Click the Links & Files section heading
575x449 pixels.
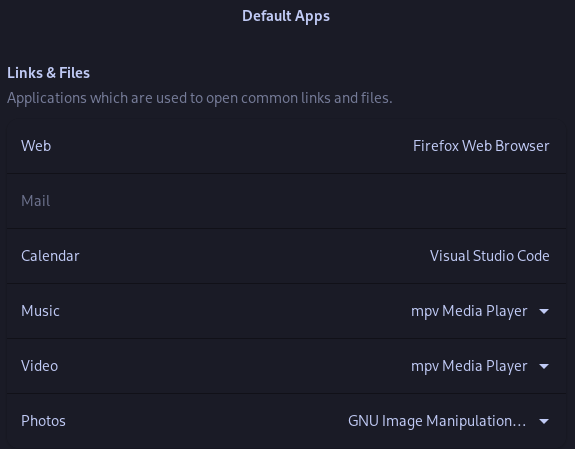pos(48,73)
